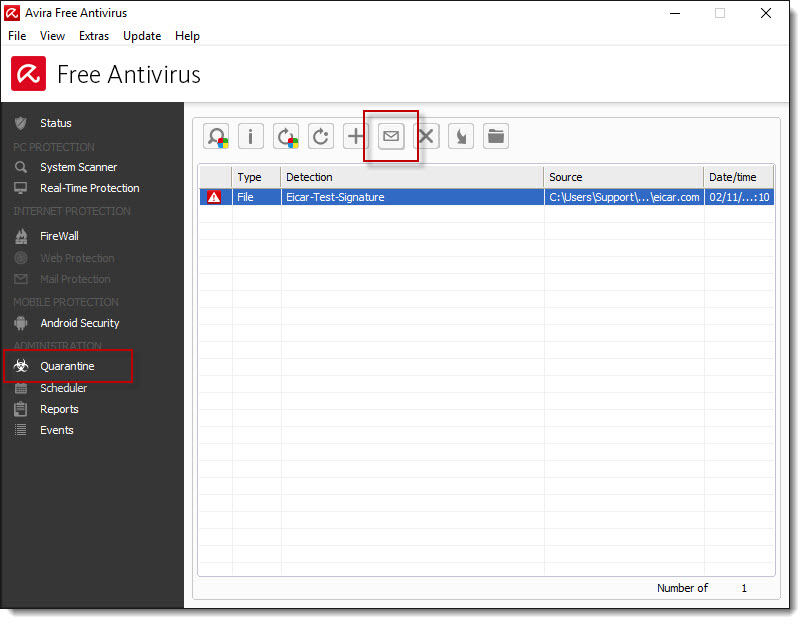Send object to Avira via envelope icon
The image size is (805, 624).
pyautogui.click(x=391, y=137)
